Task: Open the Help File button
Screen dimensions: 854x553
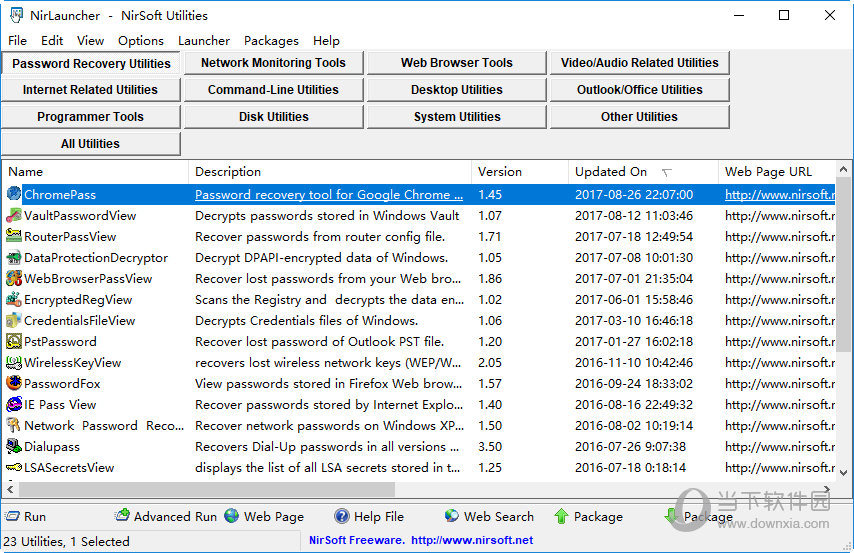Action: 369,516
